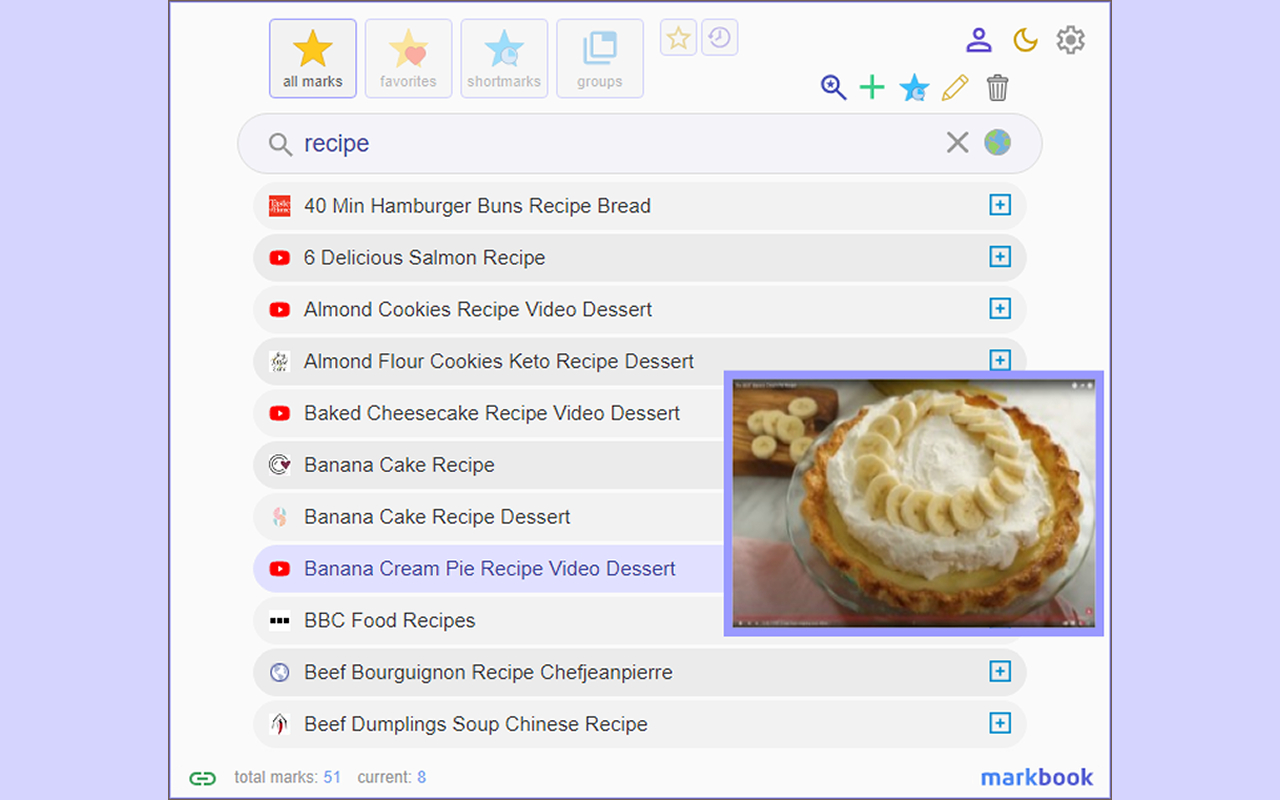Click the markbook label at bottom right
This screenshot has width=1280, height=800.
pyautogui.click(x=1037, y=777)
